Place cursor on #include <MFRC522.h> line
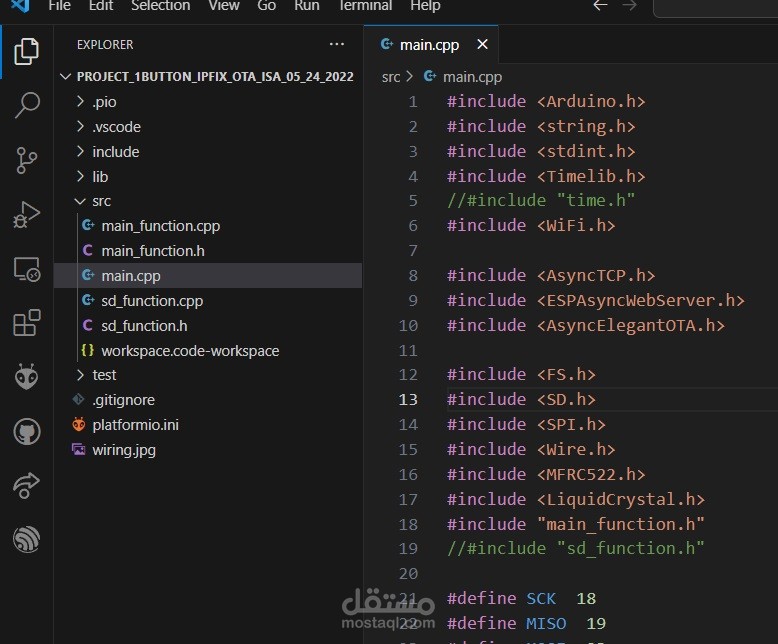Image resolution: width=778 pixels, height=644 pixels. tap(546, 474)
